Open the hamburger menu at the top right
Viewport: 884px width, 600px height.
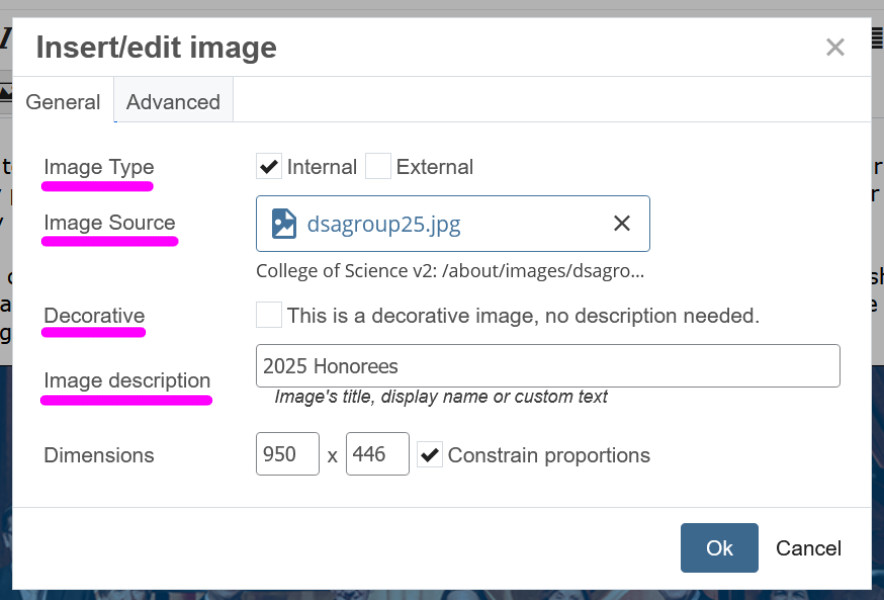876,40
